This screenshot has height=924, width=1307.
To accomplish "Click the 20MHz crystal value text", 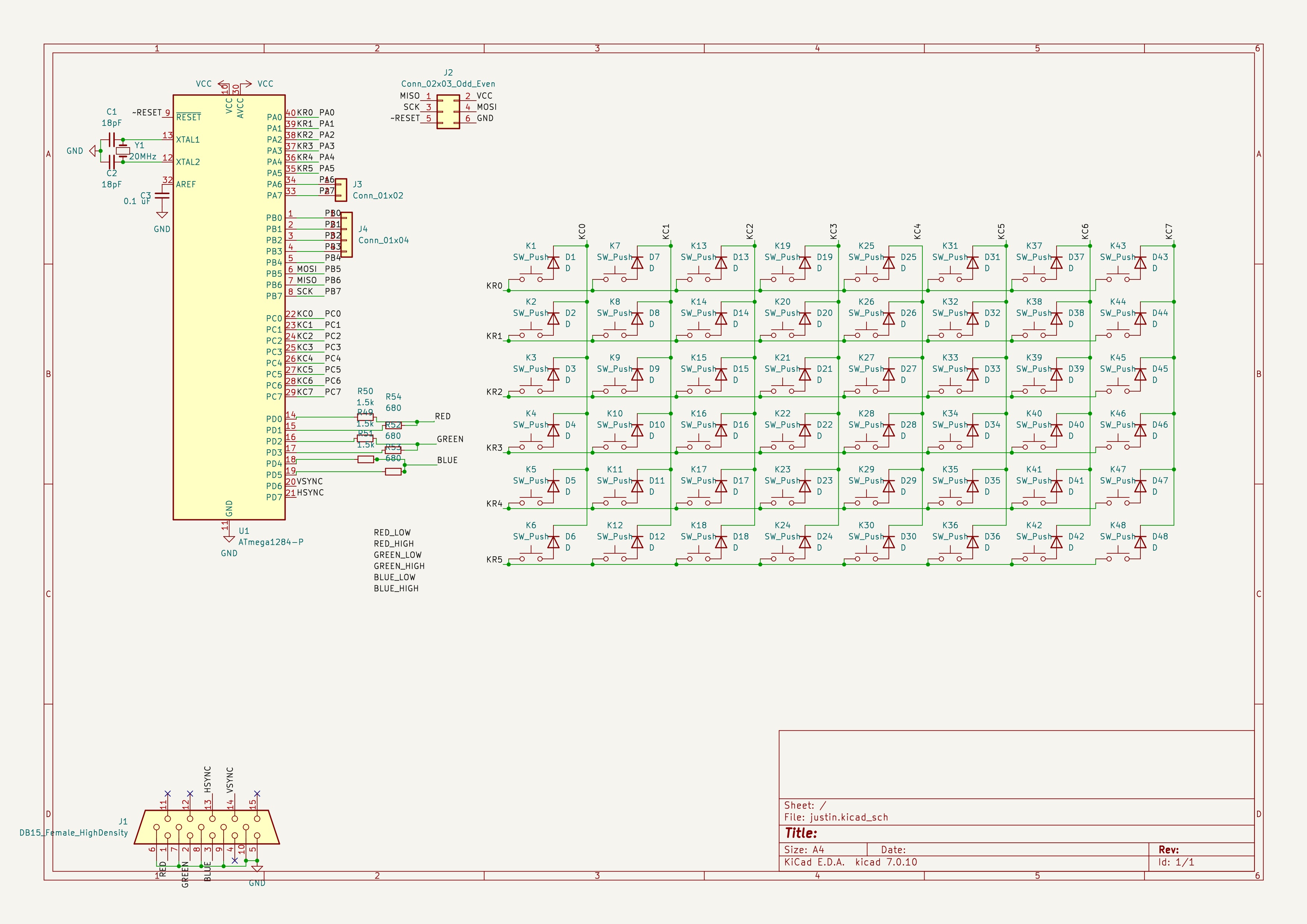I will (x=142, y=156).
